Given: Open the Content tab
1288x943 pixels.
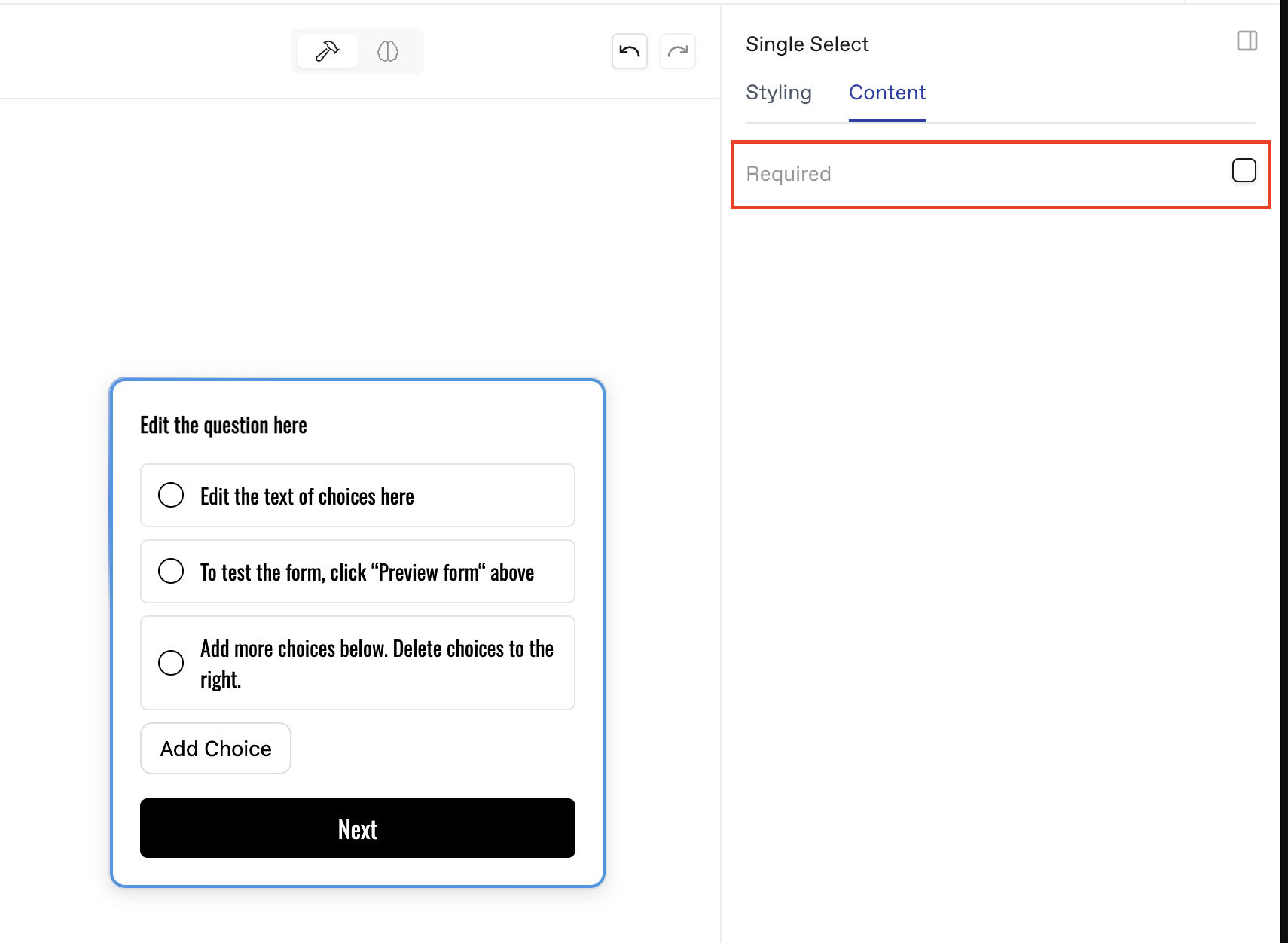Looking at the screenshot, I should tap(887, 93).
